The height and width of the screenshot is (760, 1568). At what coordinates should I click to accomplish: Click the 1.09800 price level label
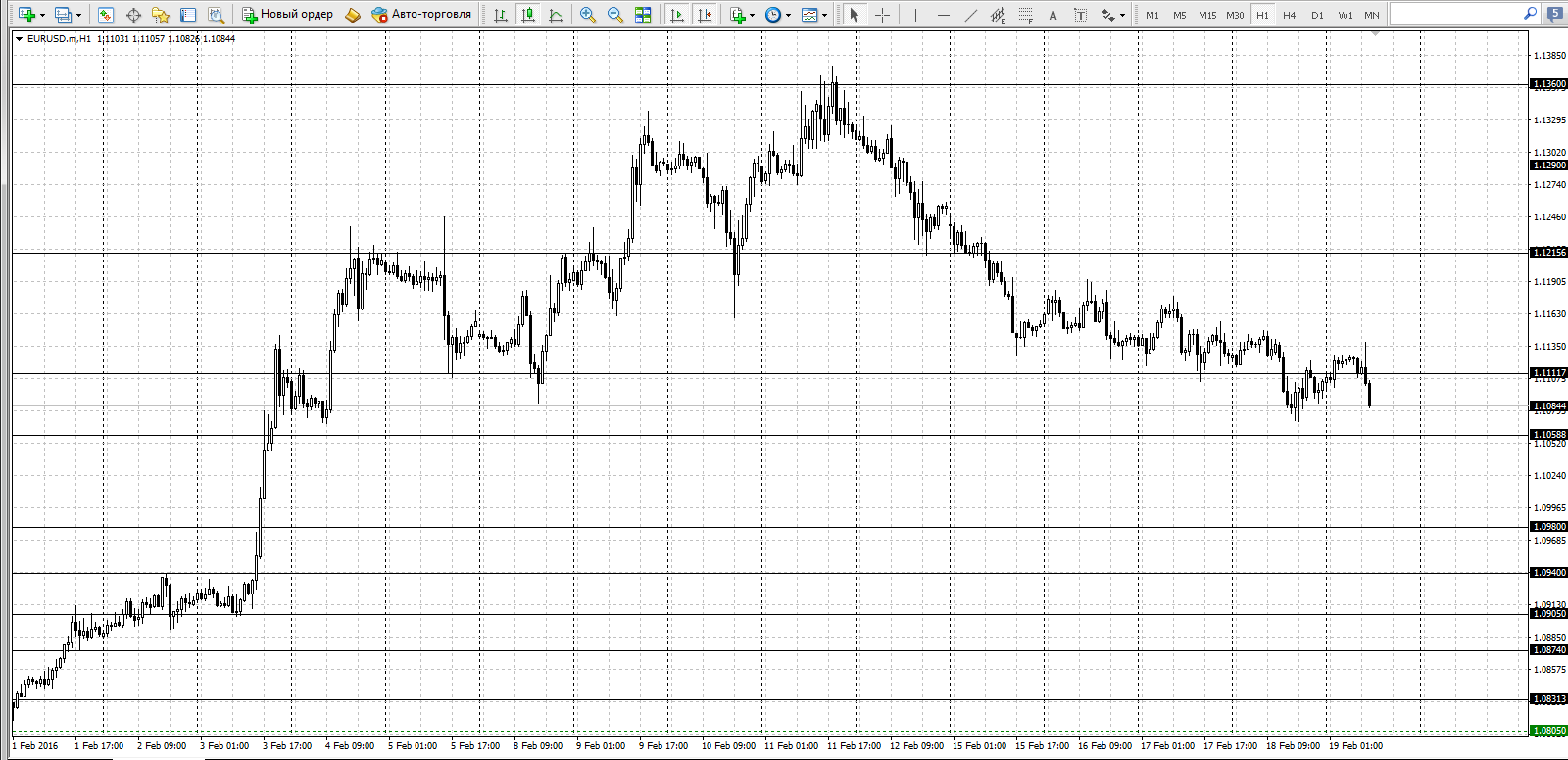[1549, 527]
